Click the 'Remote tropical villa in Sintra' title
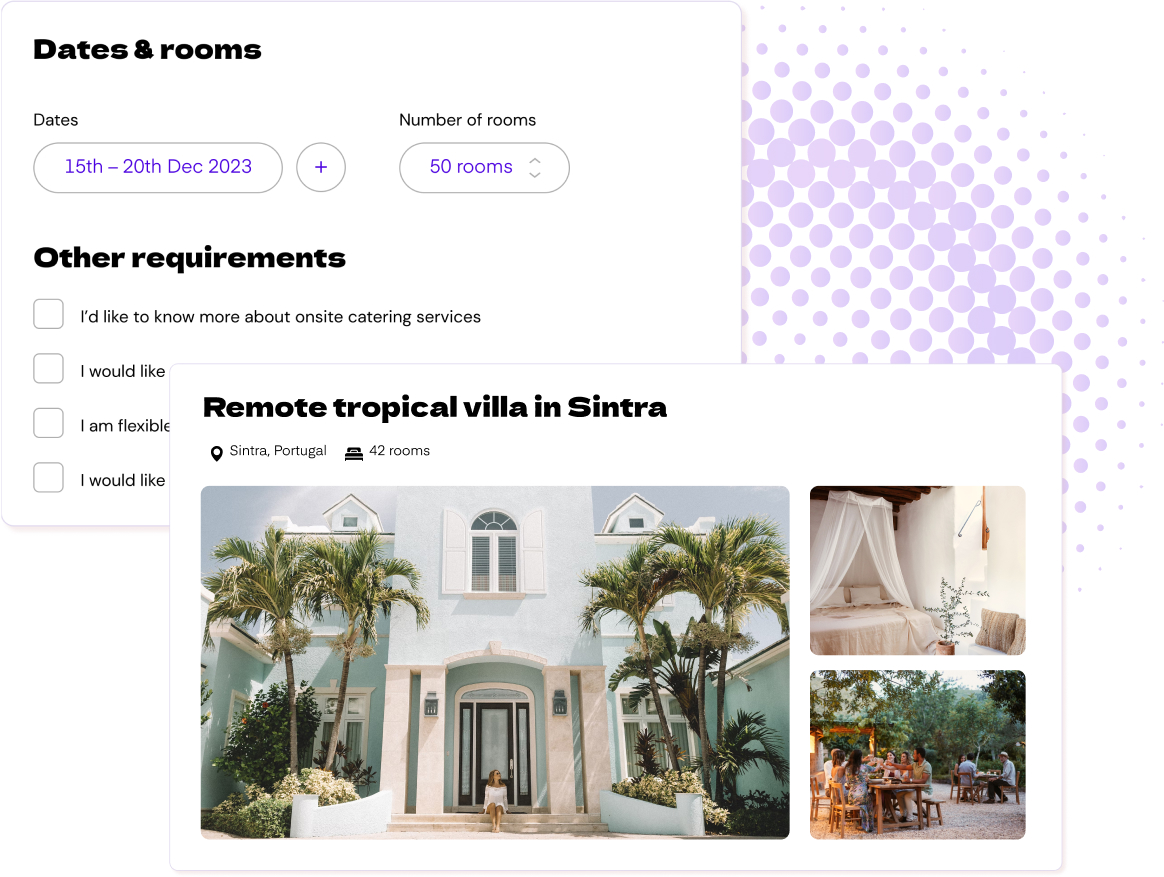1164x877 pixels. point(435,407)
